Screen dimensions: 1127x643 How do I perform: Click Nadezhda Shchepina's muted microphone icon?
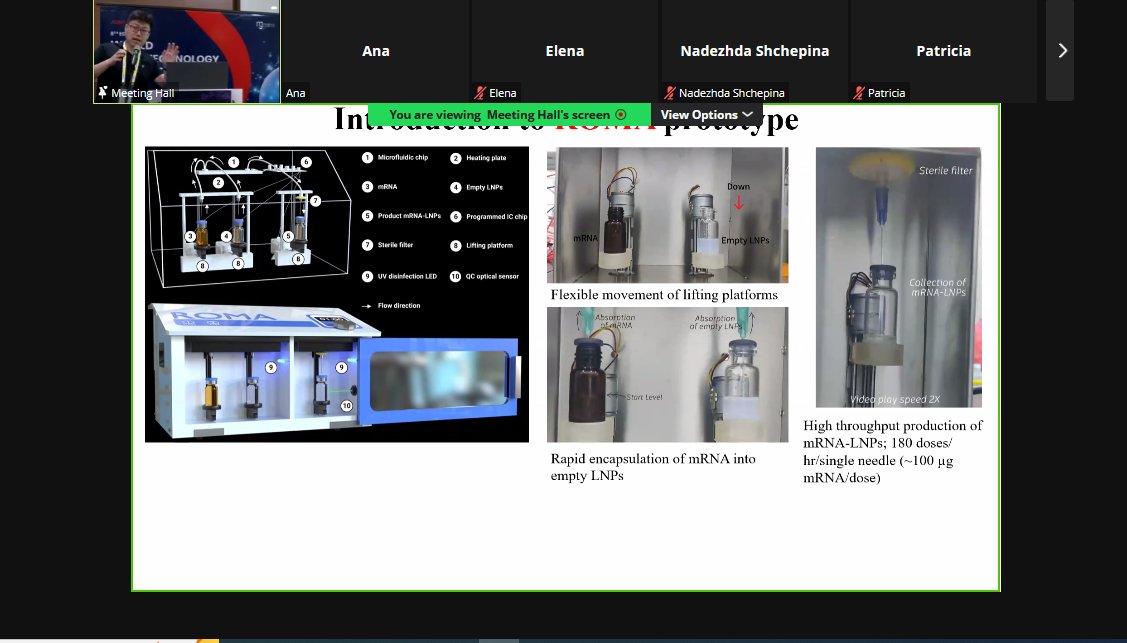670,93
